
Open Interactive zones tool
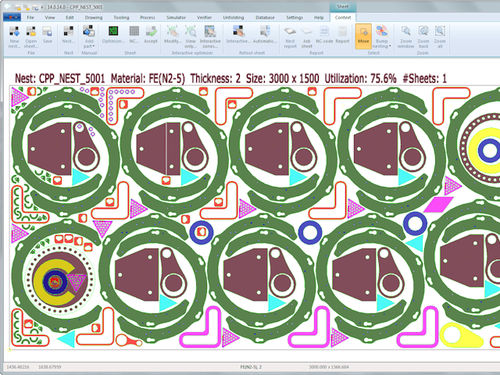click(210, 37)
